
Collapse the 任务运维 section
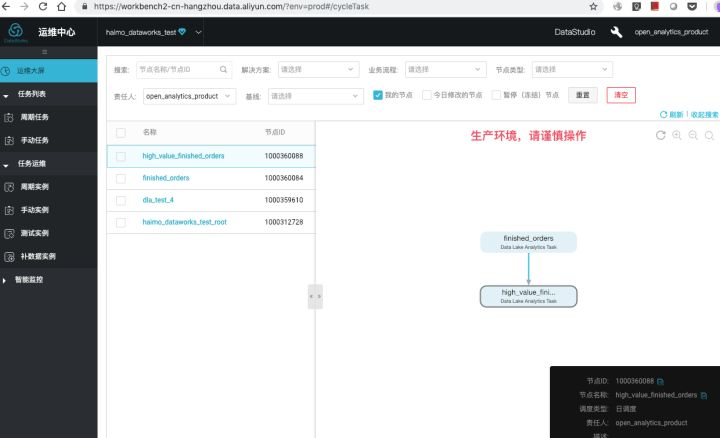click(6, 164)
